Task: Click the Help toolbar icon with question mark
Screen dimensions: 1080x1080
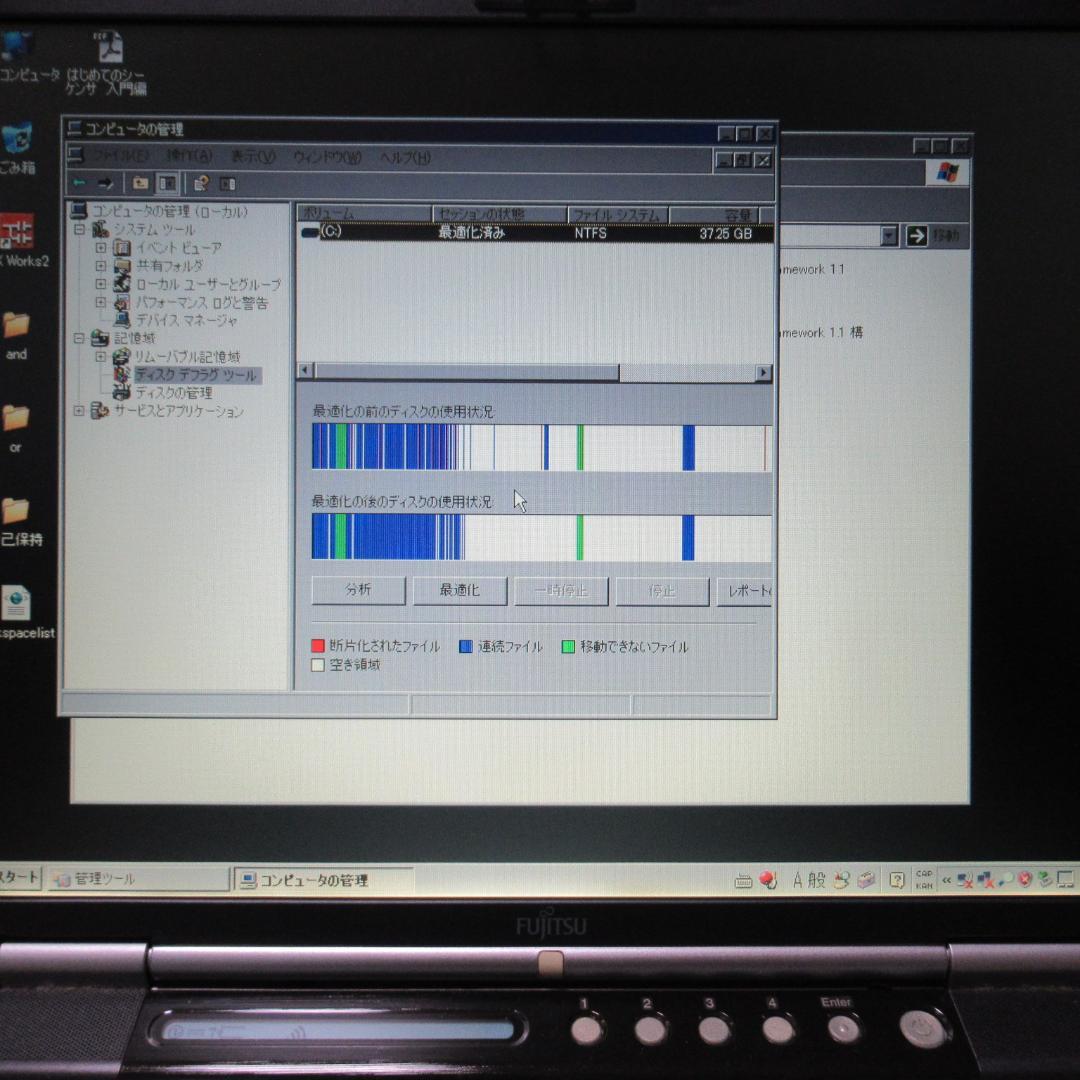Action: (x=201, y=183)
